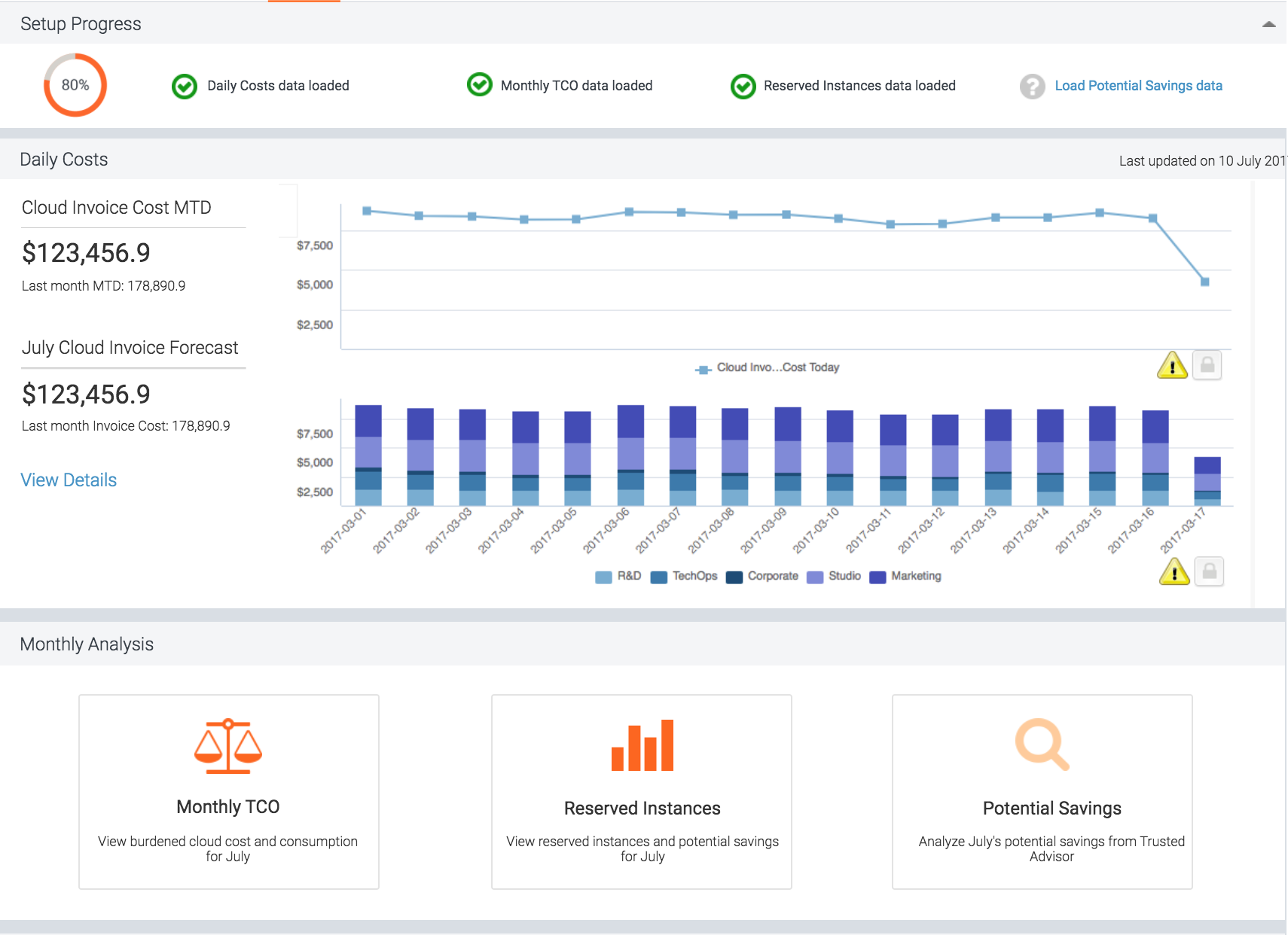Toggle the Corporate legend series

coord(762,577)
